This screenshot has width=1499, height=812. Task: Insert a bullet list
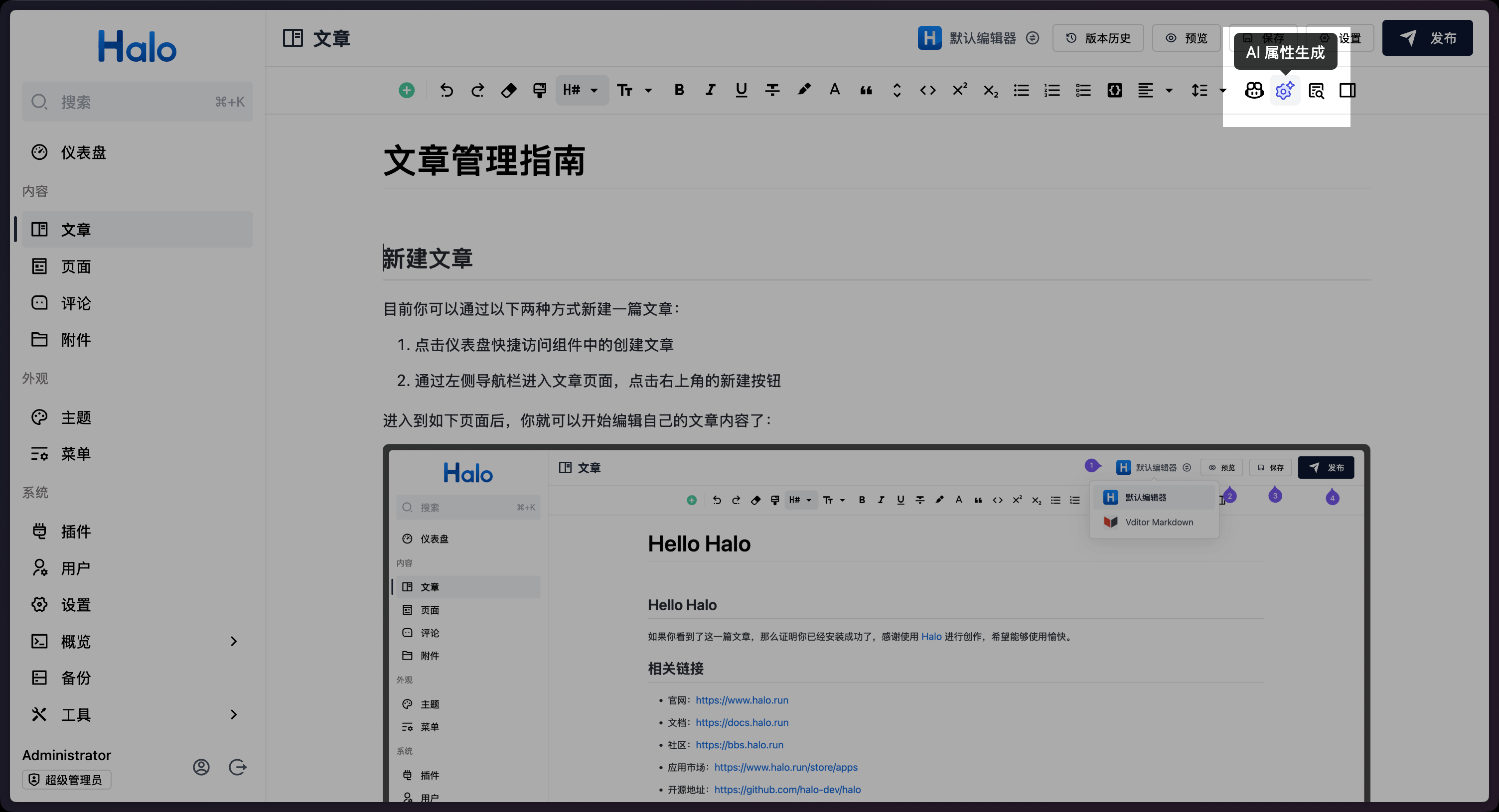tap(1021, 90)
